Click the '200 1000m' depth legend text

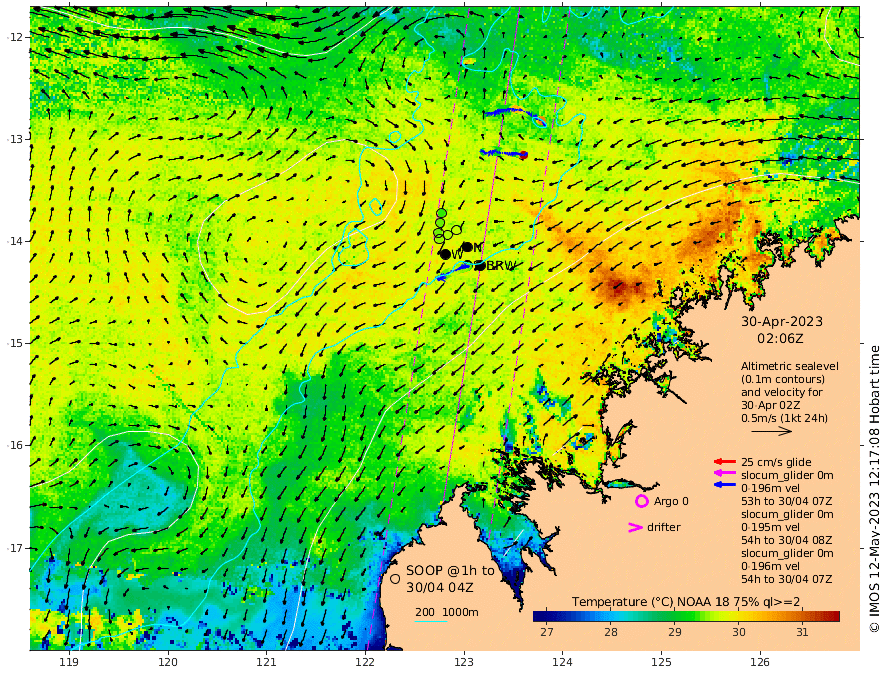[447, 612]
